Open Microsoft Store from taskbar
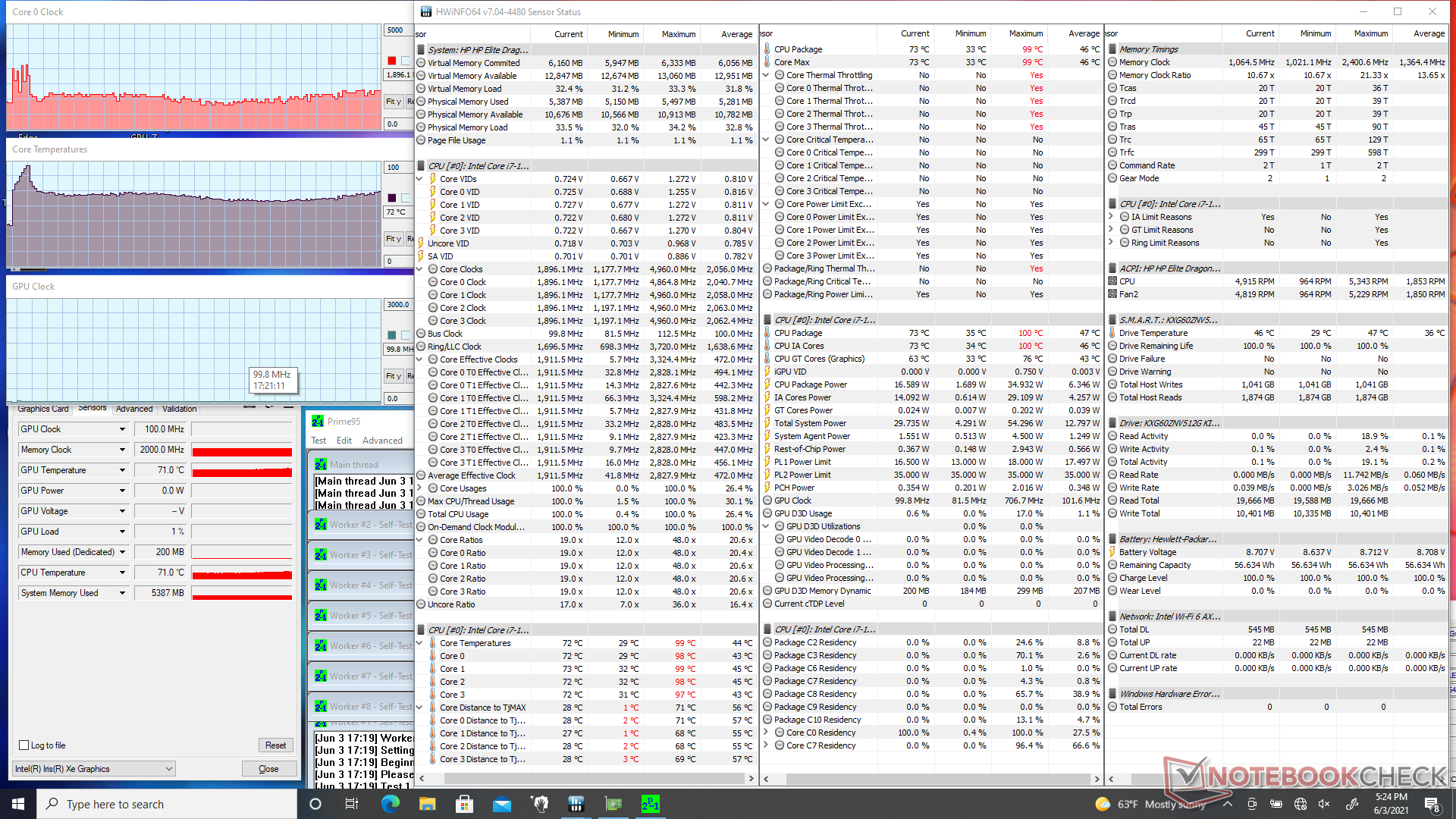This screenshot has height=819, width=1456. coord(465,804)
